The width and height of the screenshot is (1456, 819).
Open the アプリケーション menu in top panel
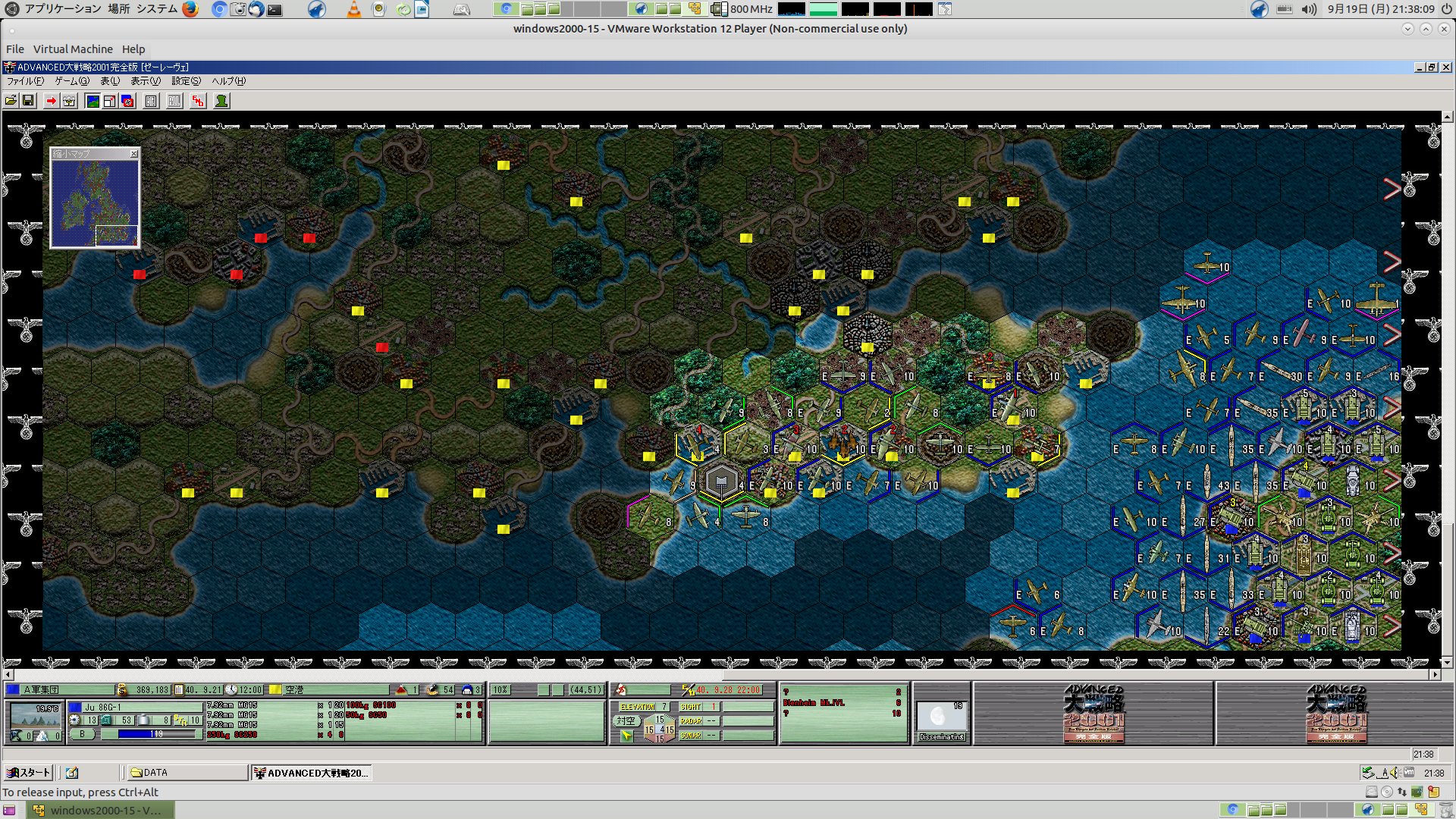pyautogui.click(x=63, y=9)
